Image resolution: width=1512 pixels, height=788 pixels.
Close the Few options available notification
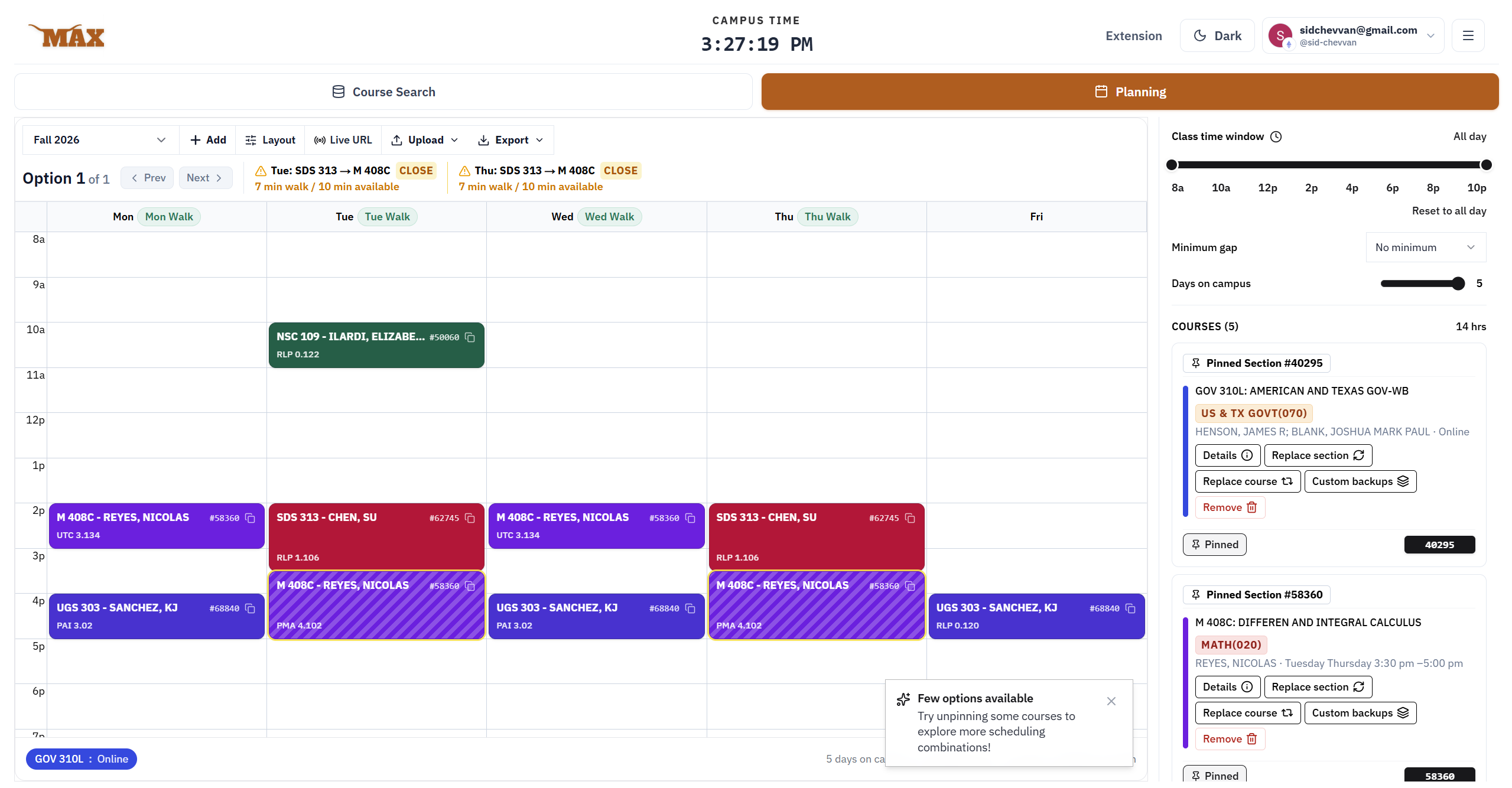coord(1111,701)
